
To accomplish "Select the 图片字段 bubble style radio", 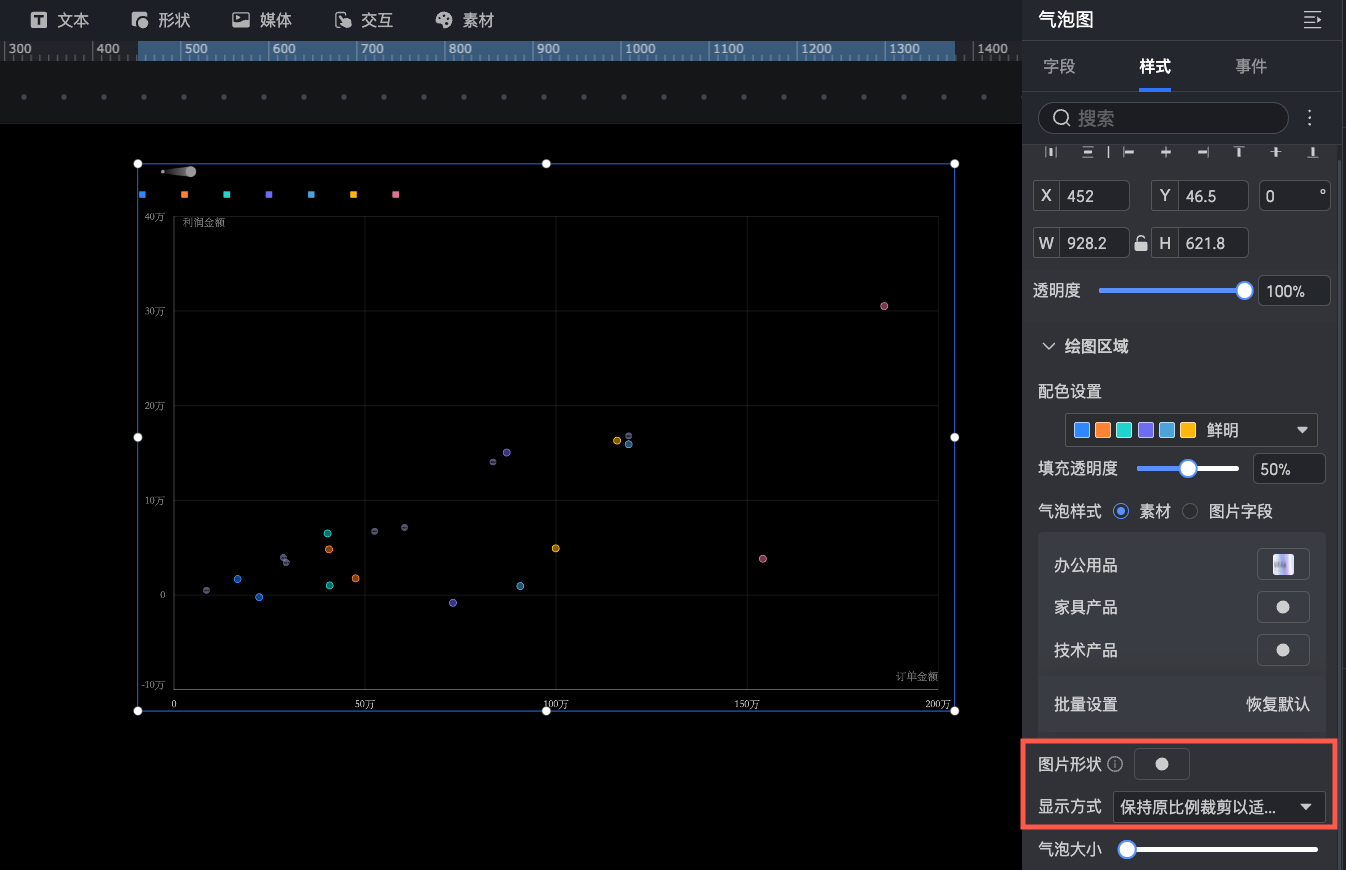I will [1190, 511].
